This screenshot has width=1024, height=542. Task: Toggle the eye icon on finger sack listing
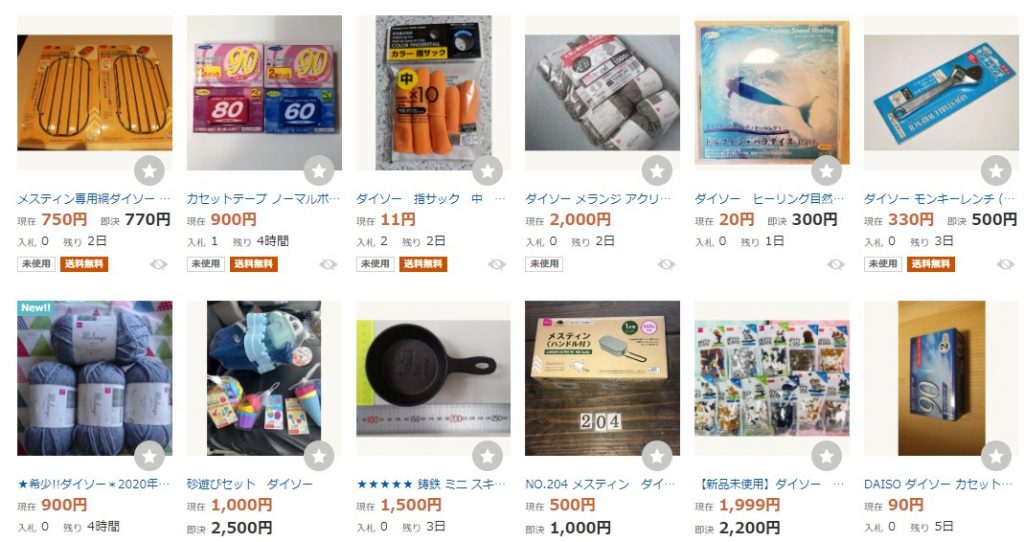[x=497, y=264]
